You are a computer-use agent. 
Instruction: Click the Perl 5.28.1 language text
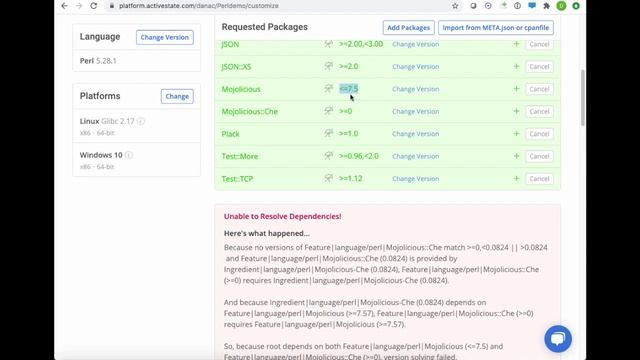pos(98,61)
